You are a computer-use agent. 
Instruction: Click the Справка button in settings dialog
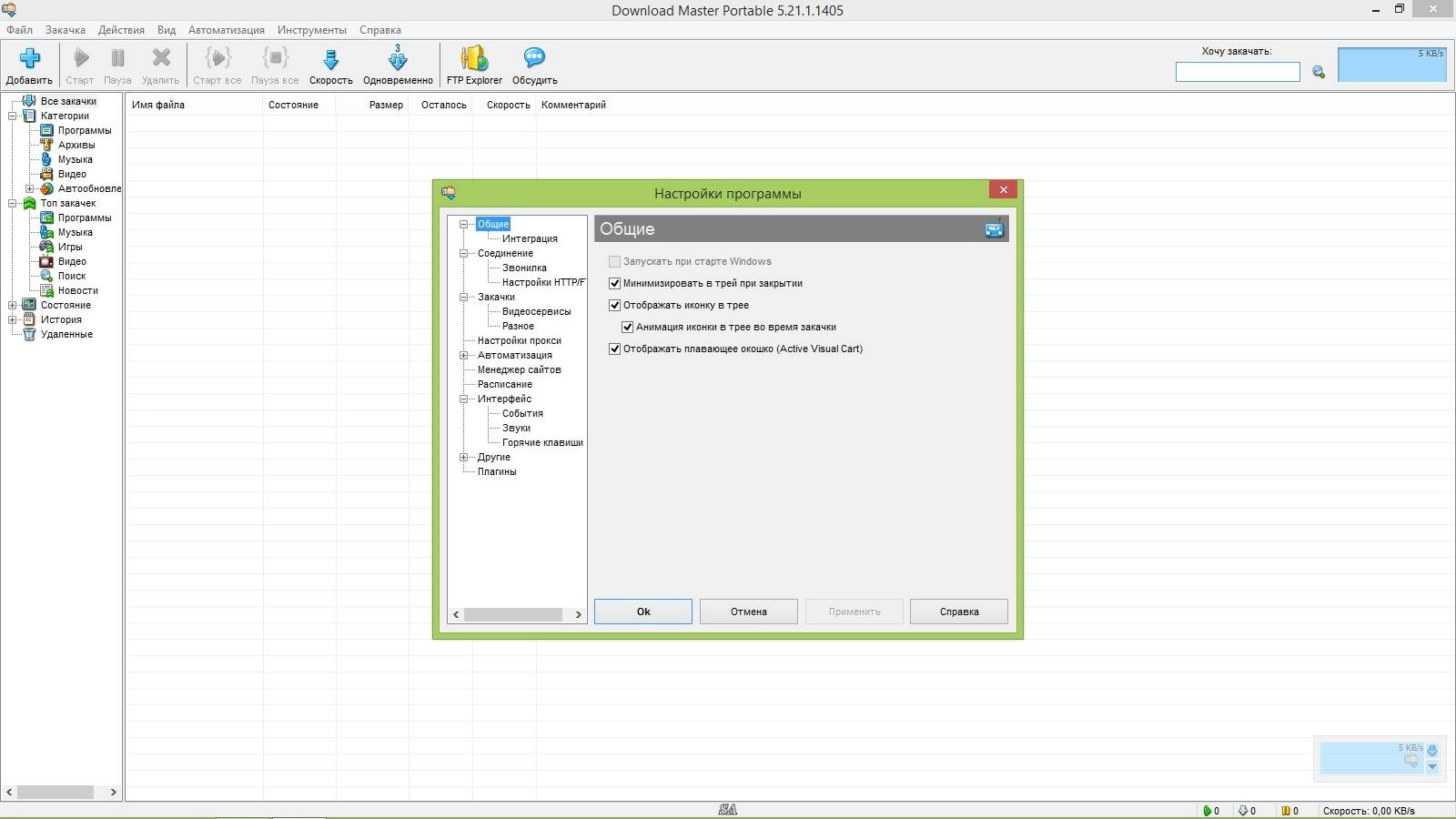[959, 612]
